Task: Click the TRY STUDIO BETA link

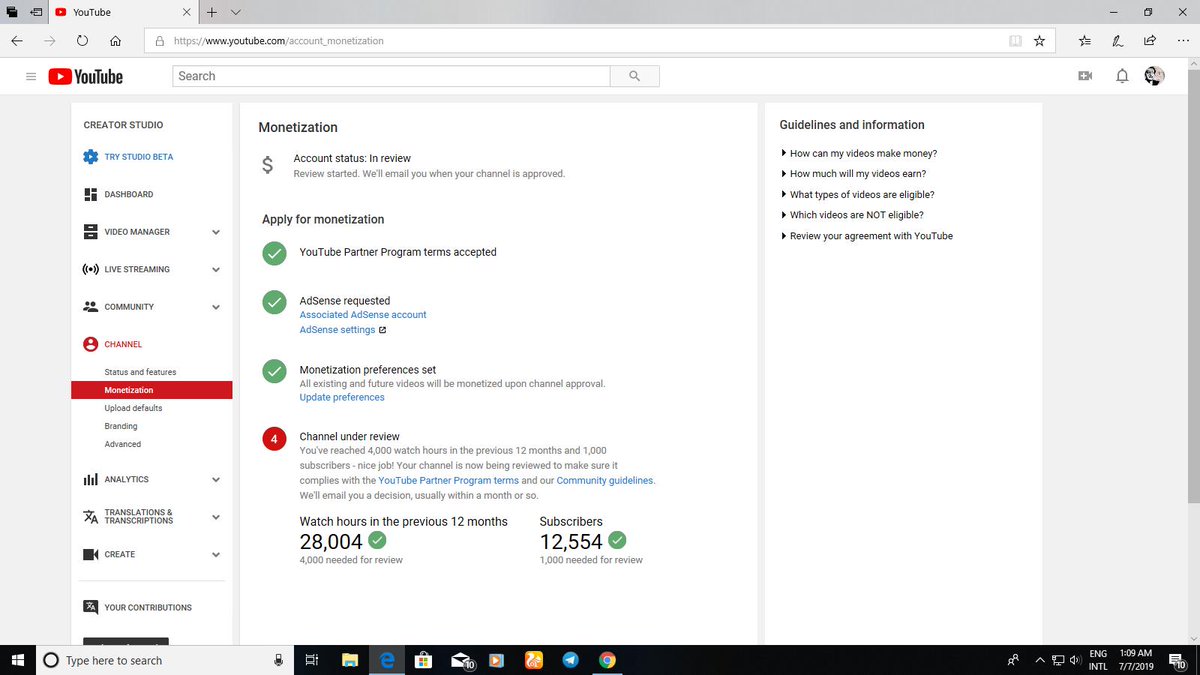Action: (x=139, y=157)
